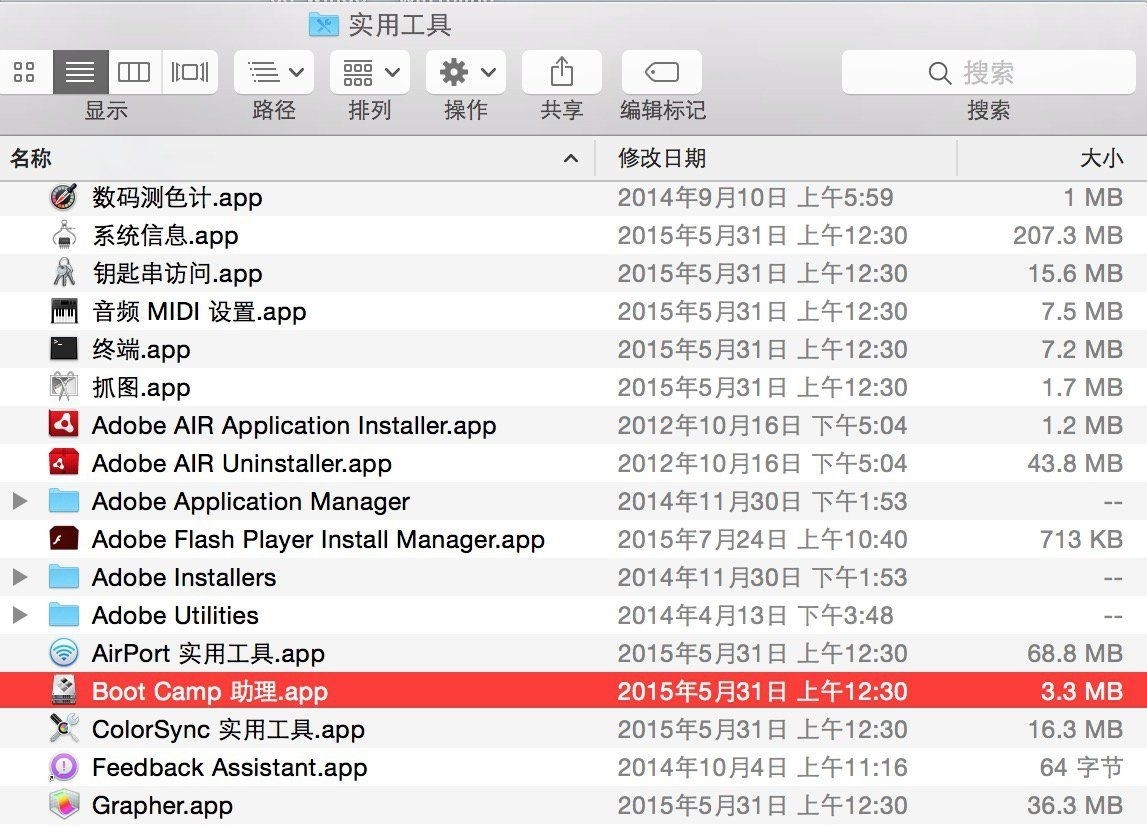Open the Action (操作) gear menu
1147x826 pixels.
pos(465,72)
